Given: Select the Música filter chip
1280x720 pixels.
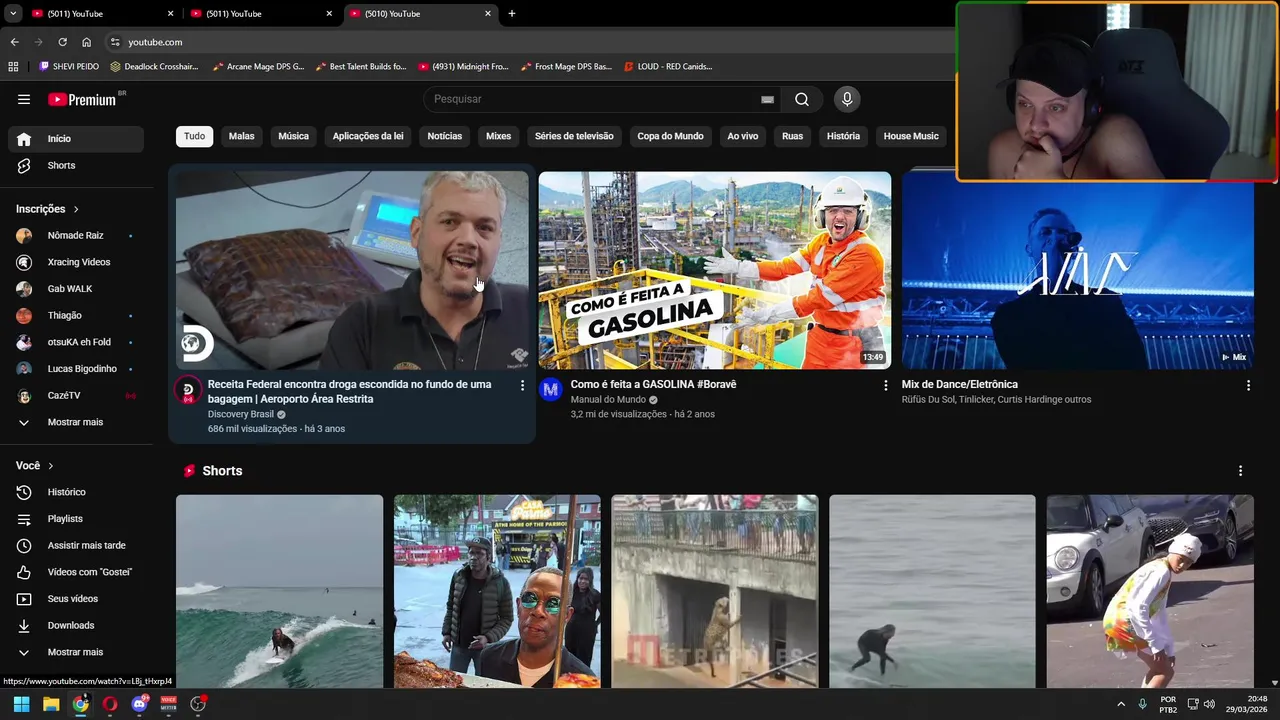Looking at the screenshot, I should (x=293, y=136).
